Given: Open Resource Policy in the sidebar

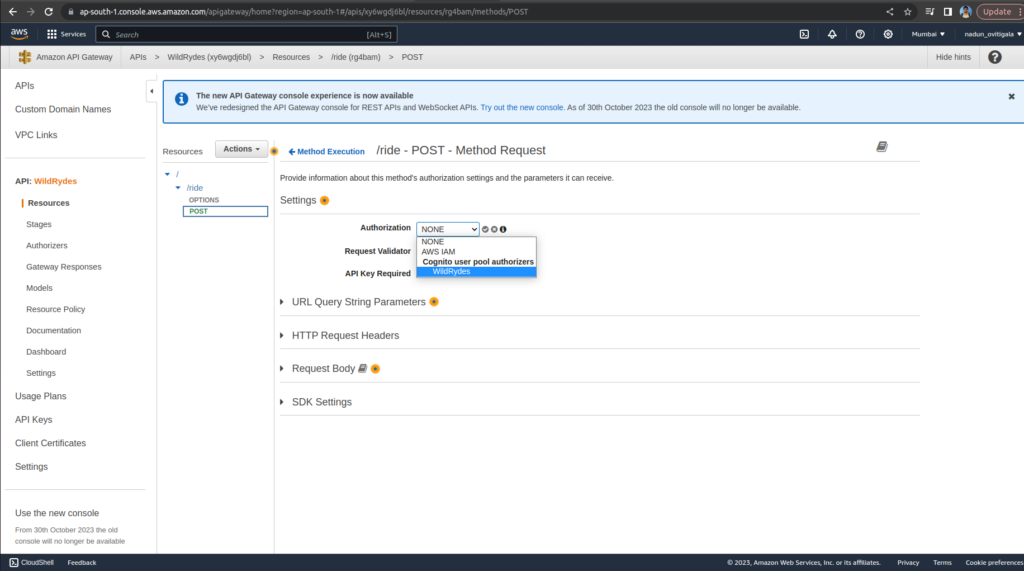Looking at the screenshot, I should [x=56, y=309].
